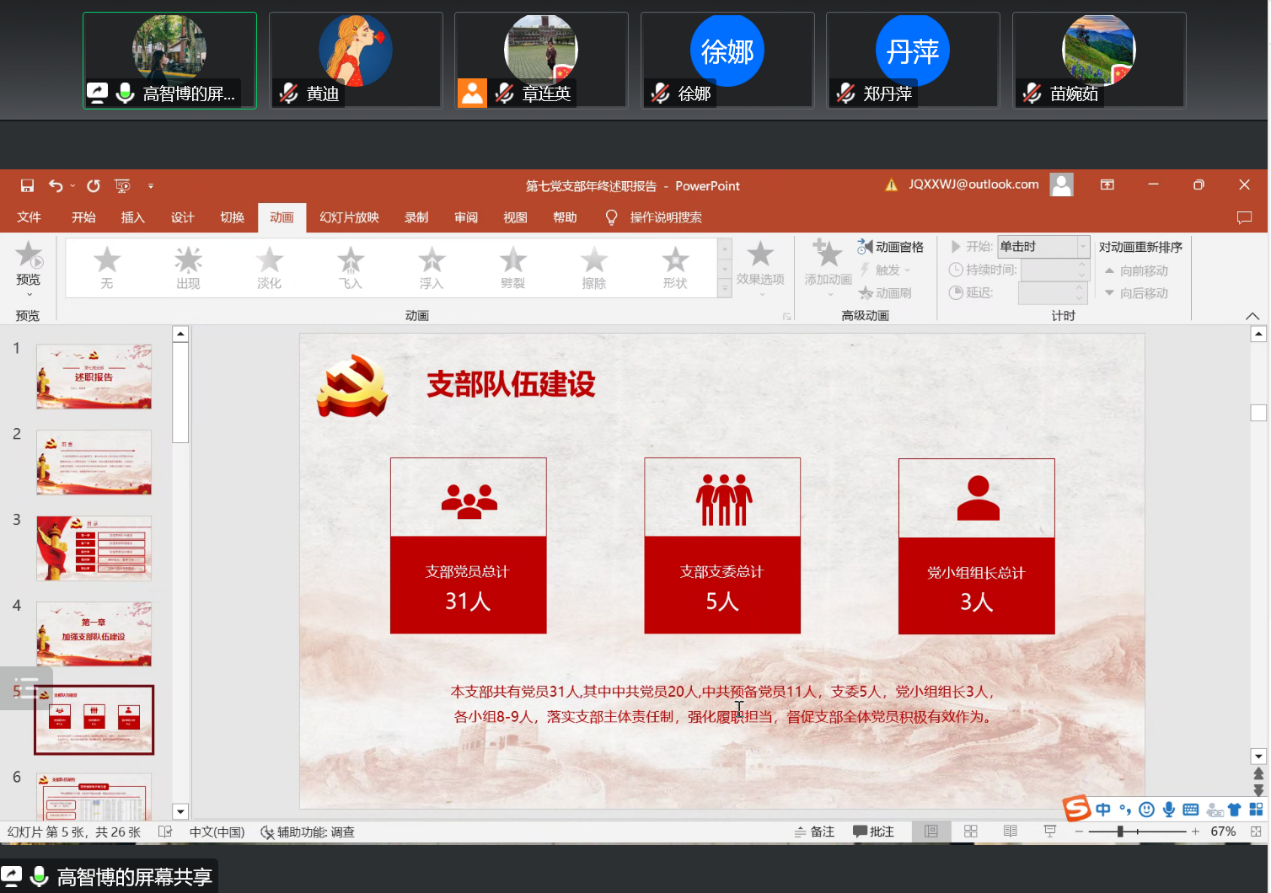Select slide 4 thumbnail 第一章
The height and width of the screenshot is (893, 1271).
click(x=94, y=634)
